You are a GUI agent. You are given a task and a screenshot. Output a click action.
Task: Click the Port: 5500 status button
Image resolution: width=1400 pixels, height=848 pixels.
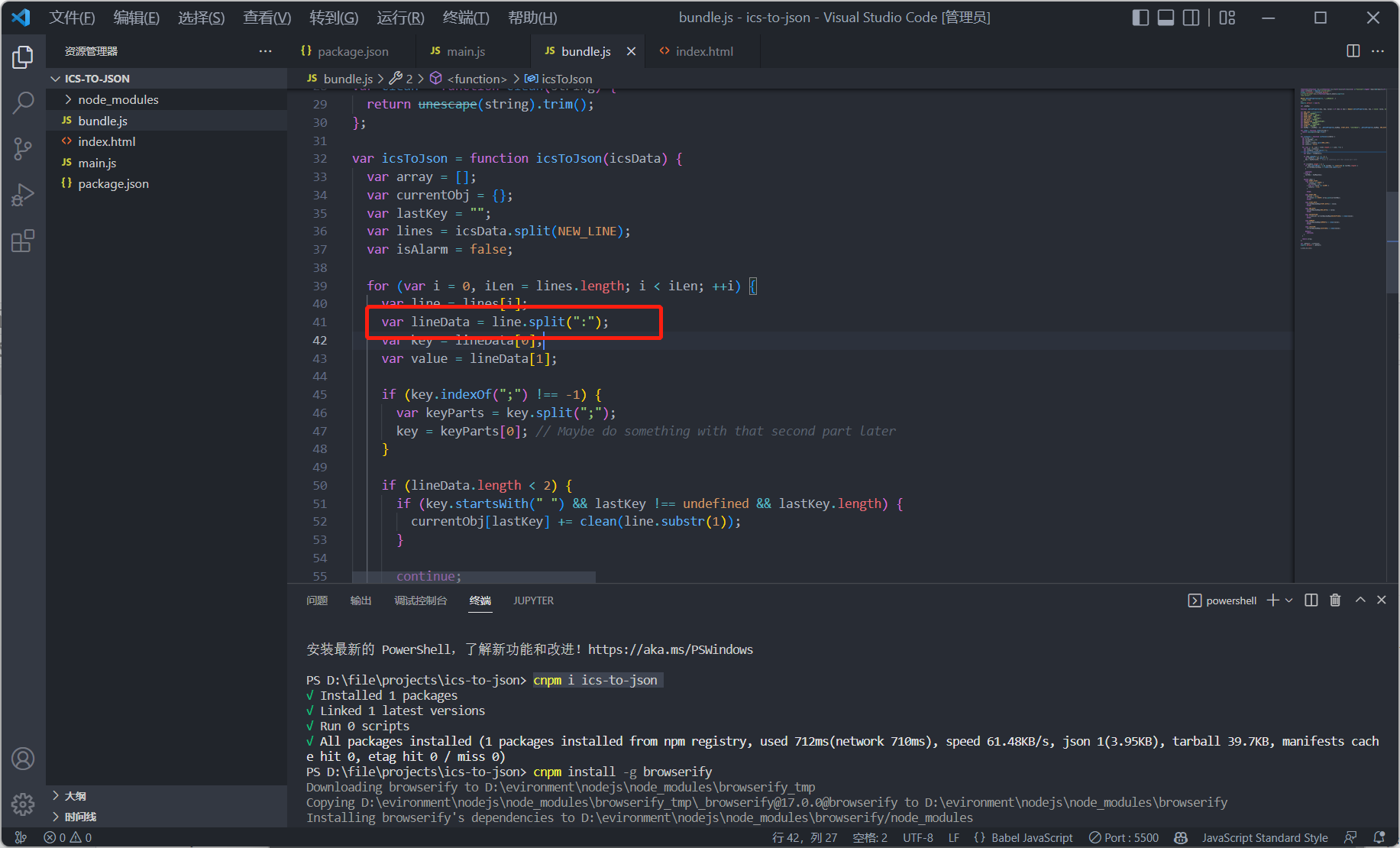tap(1124, 838)
